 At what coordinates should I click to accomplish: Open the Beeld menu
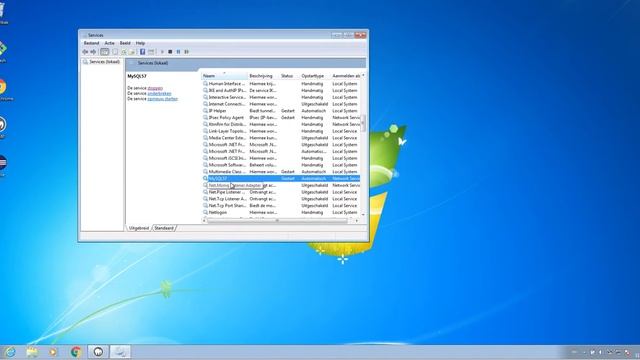click(x=125, y=43)
